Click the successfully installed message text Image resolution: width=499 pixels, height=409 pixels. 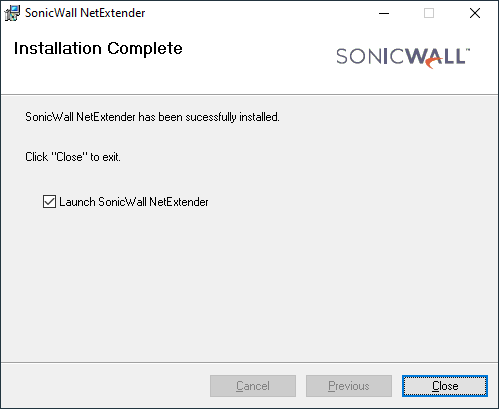(x=152, y=117)
